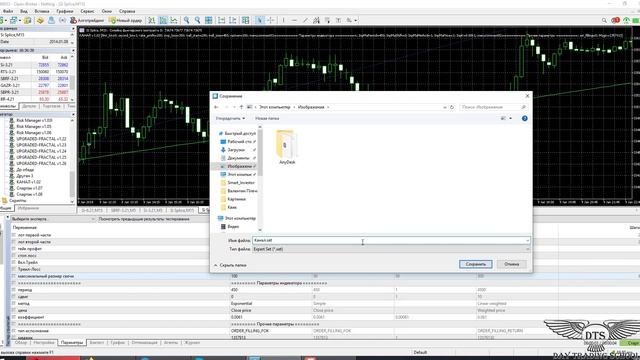Tick checkbox for 'лот второй части'
Image resolution: width=640 pixels, height=360 pixels.
pos(14,242)
